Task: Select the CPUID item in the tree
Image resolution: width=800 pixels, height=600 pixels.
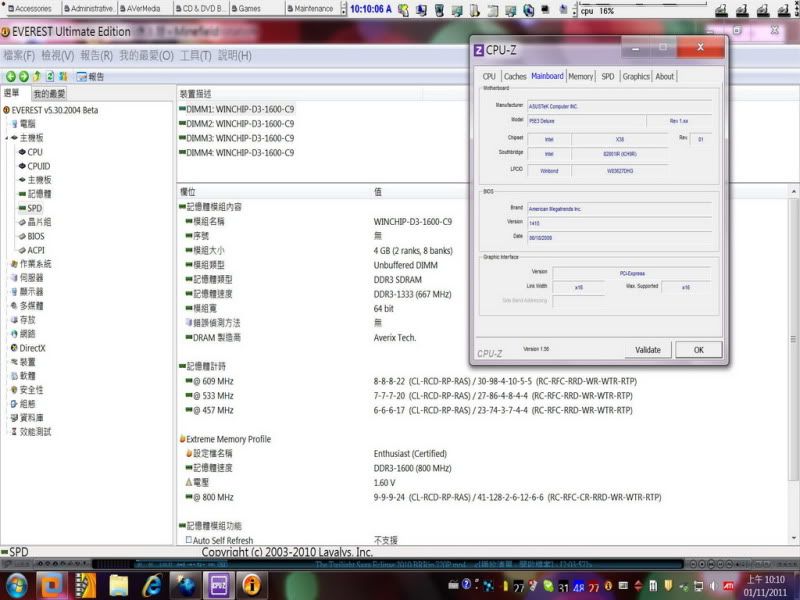Action: coord(34,166)
